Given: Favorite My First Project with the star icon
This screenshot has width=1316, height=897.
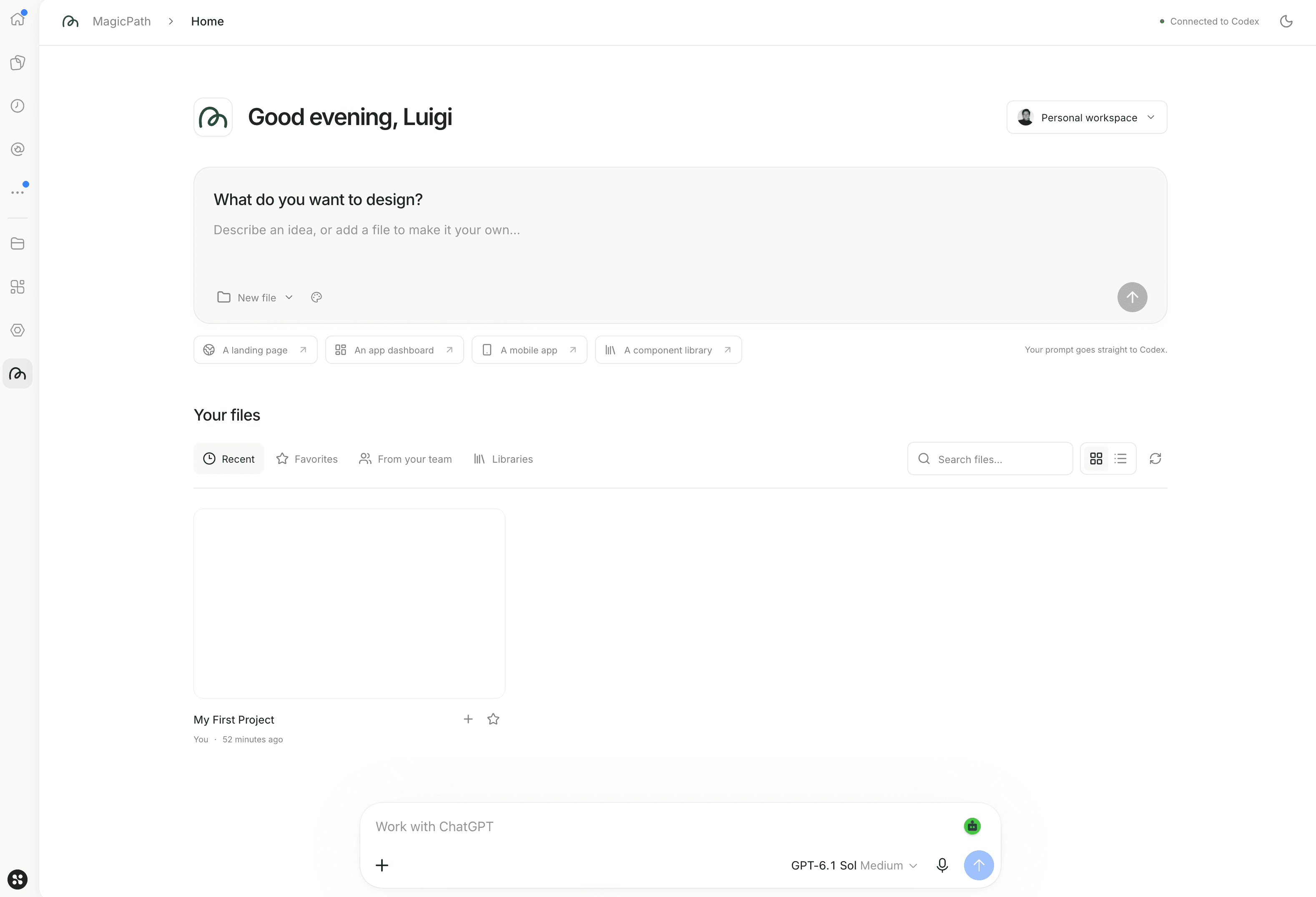Looking at the screenshot, I should (493, 719).
